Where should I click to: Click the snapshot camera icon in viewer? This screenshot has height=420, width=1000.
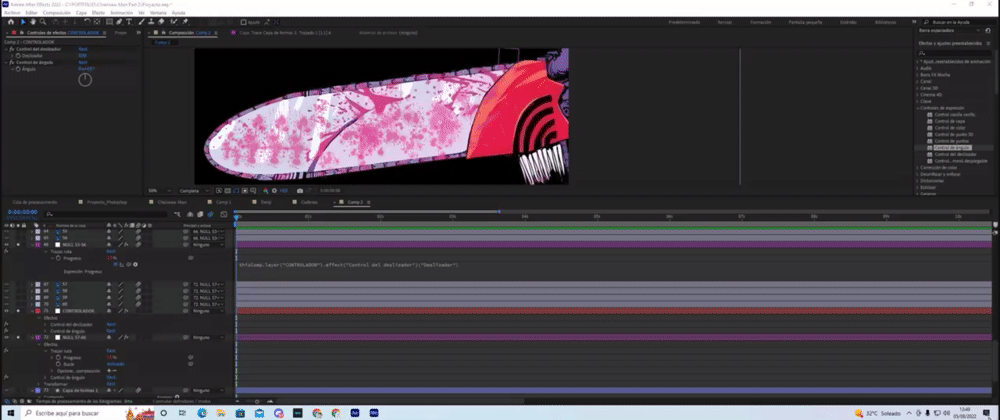(300, 191)
